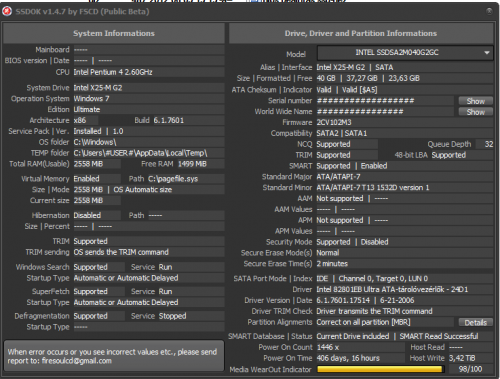Click 48-bit LBA Supported value
Viewport: 500px width, 379px height.
tap(448, 155)
